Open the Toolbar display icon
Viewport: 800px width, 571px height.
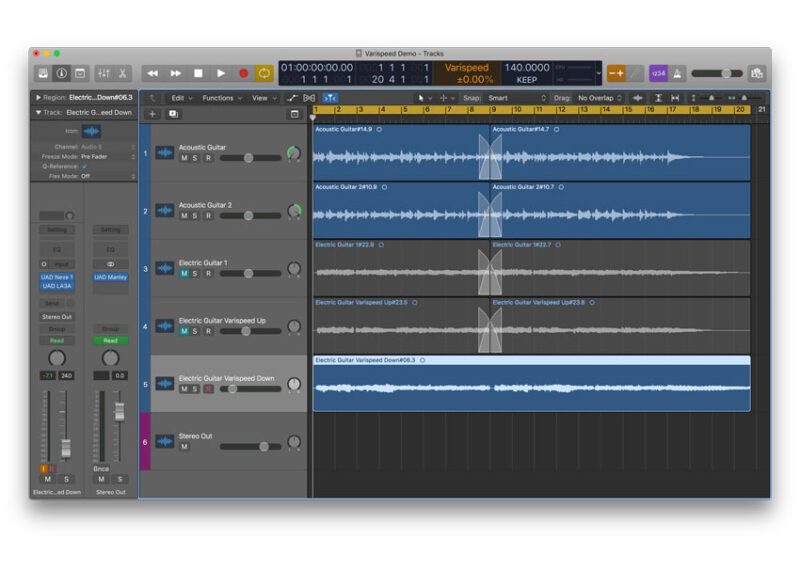click(x=81, y=73)
